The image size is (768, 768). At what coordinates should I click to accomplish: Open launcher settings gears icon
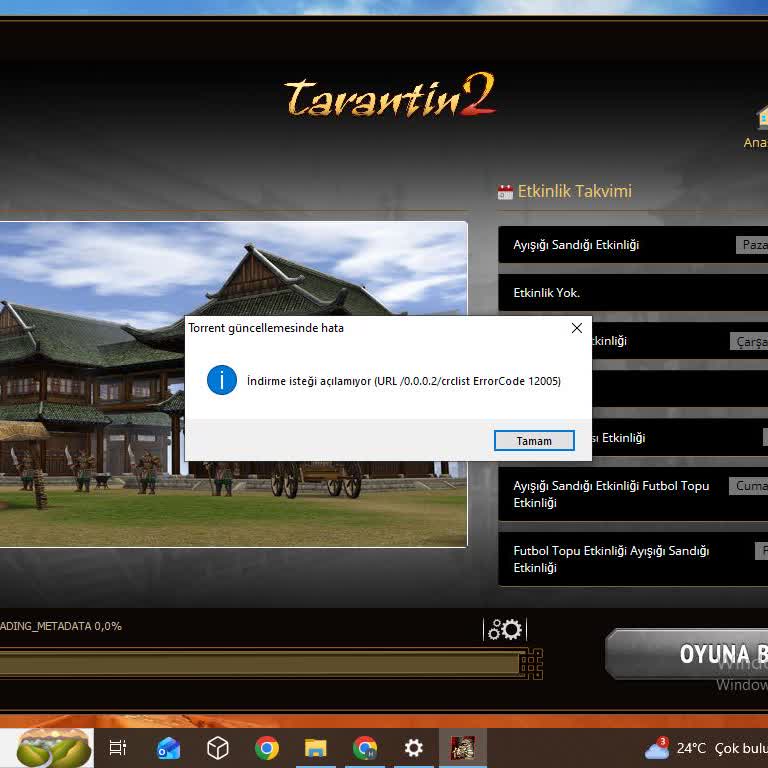click(505, 629)
